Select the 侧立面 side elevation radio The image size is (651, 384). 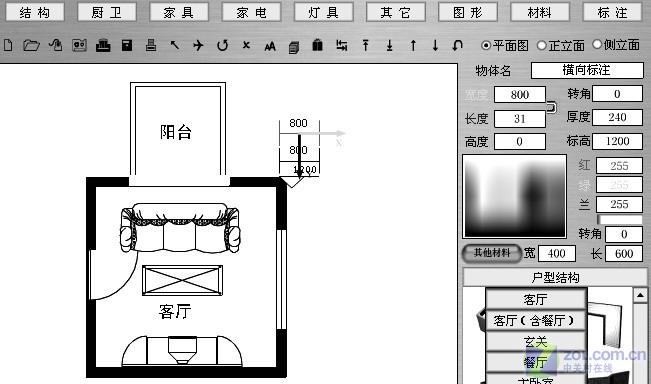click(x=597, y=44)
